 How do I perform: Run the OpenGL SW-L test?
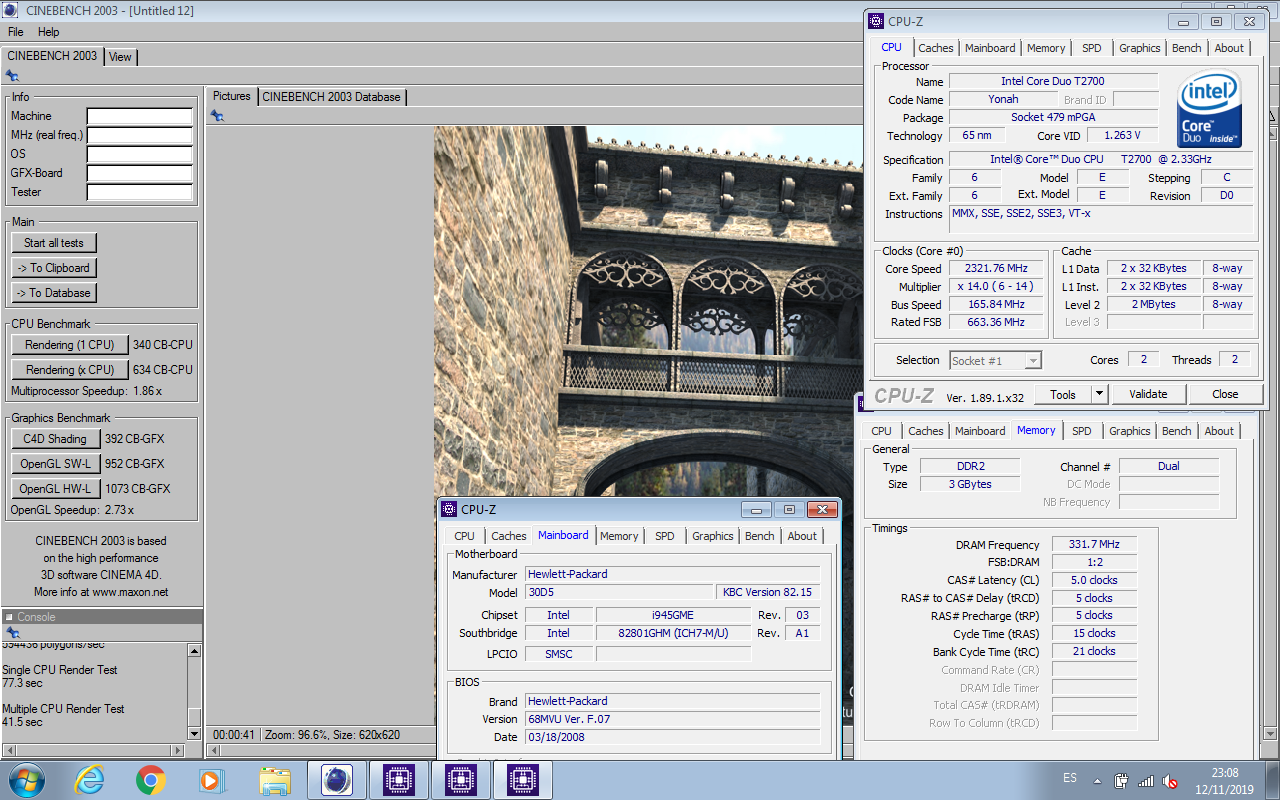coord(55,464)
